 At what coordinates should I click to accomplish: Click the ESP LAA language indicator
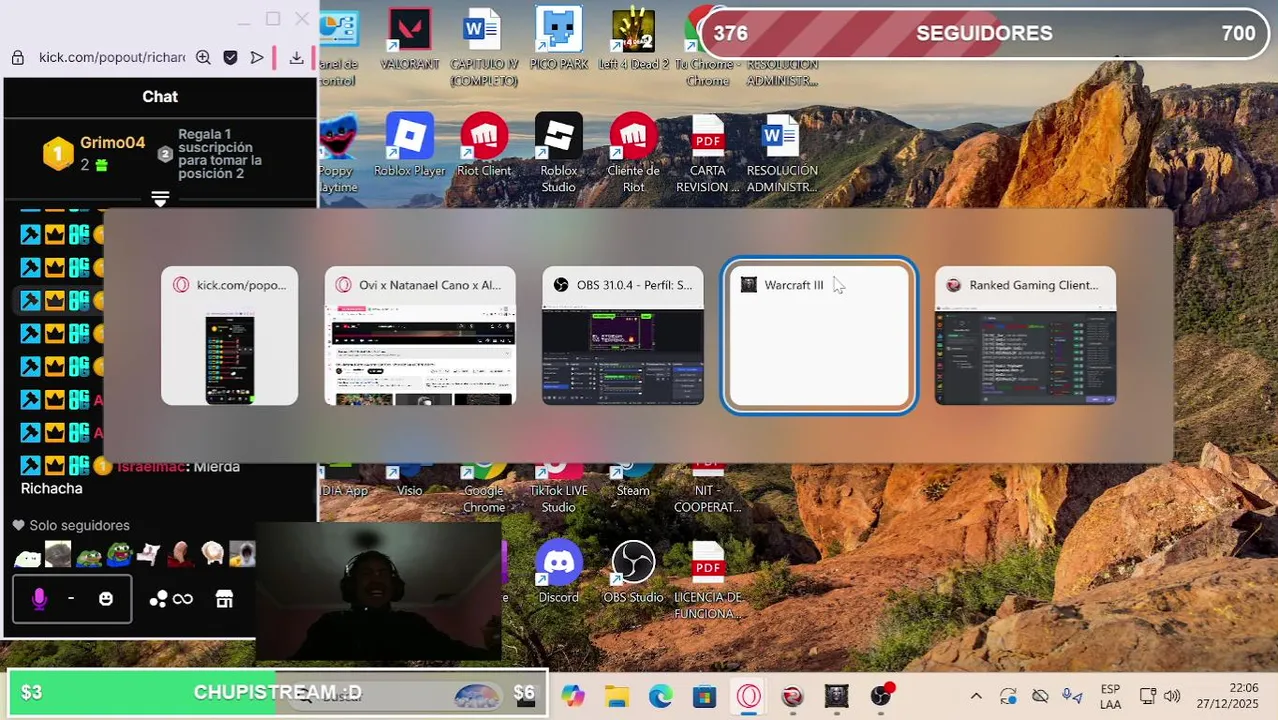1110,696
